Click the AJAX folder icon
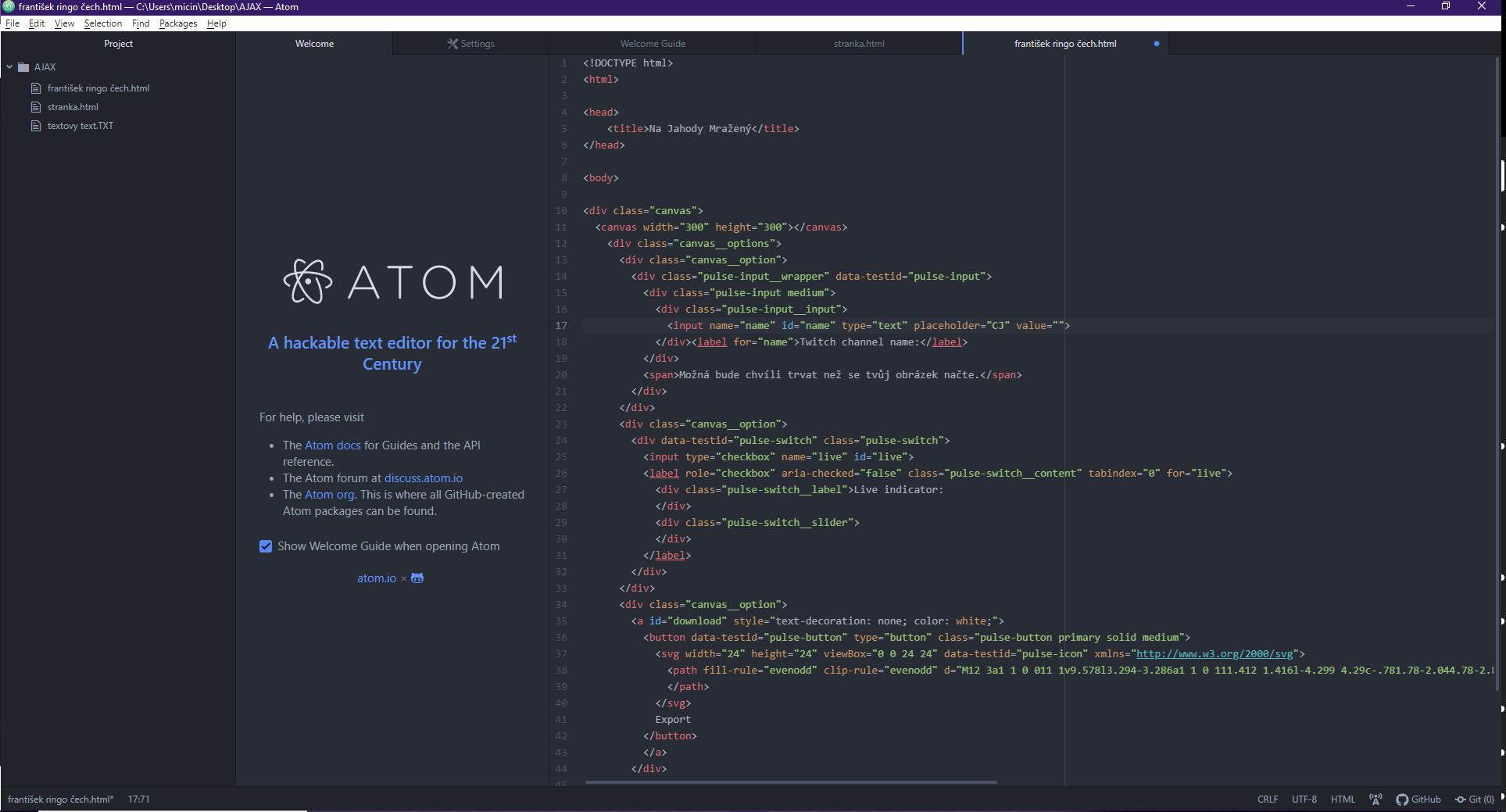Image resolution: width=1506 pixels, height=812 pixels. coord(23,67)
